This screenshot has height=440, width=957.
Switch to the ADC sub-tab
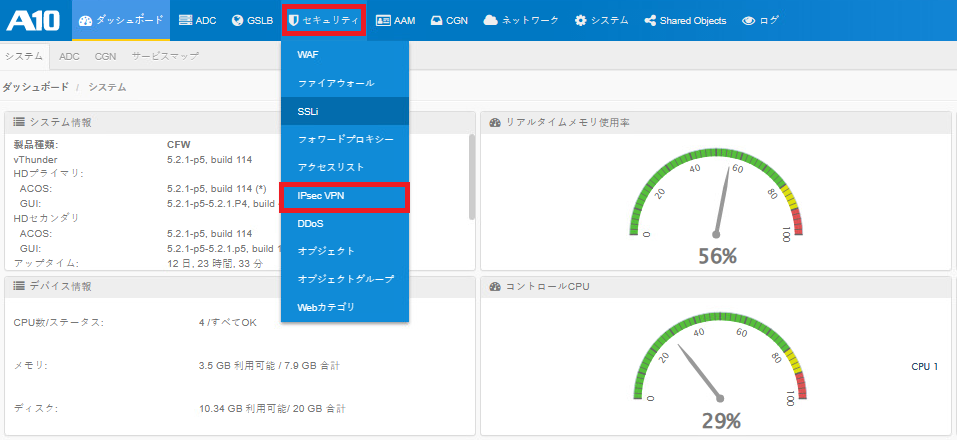69,56
